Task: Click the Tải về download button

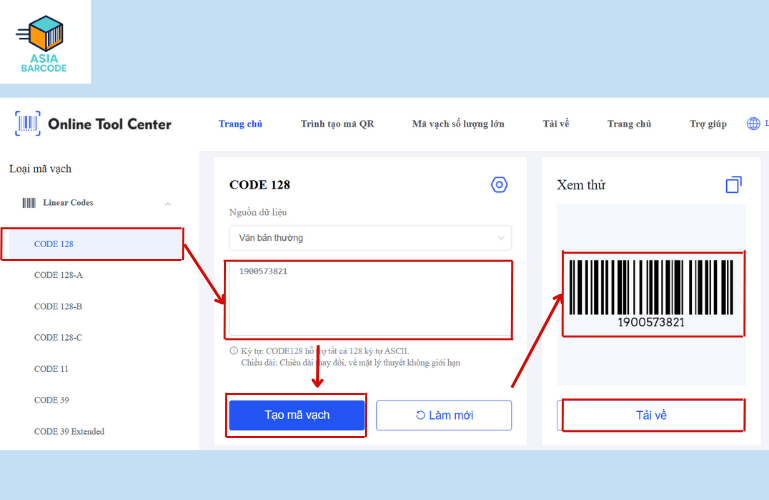Action: 651,415
